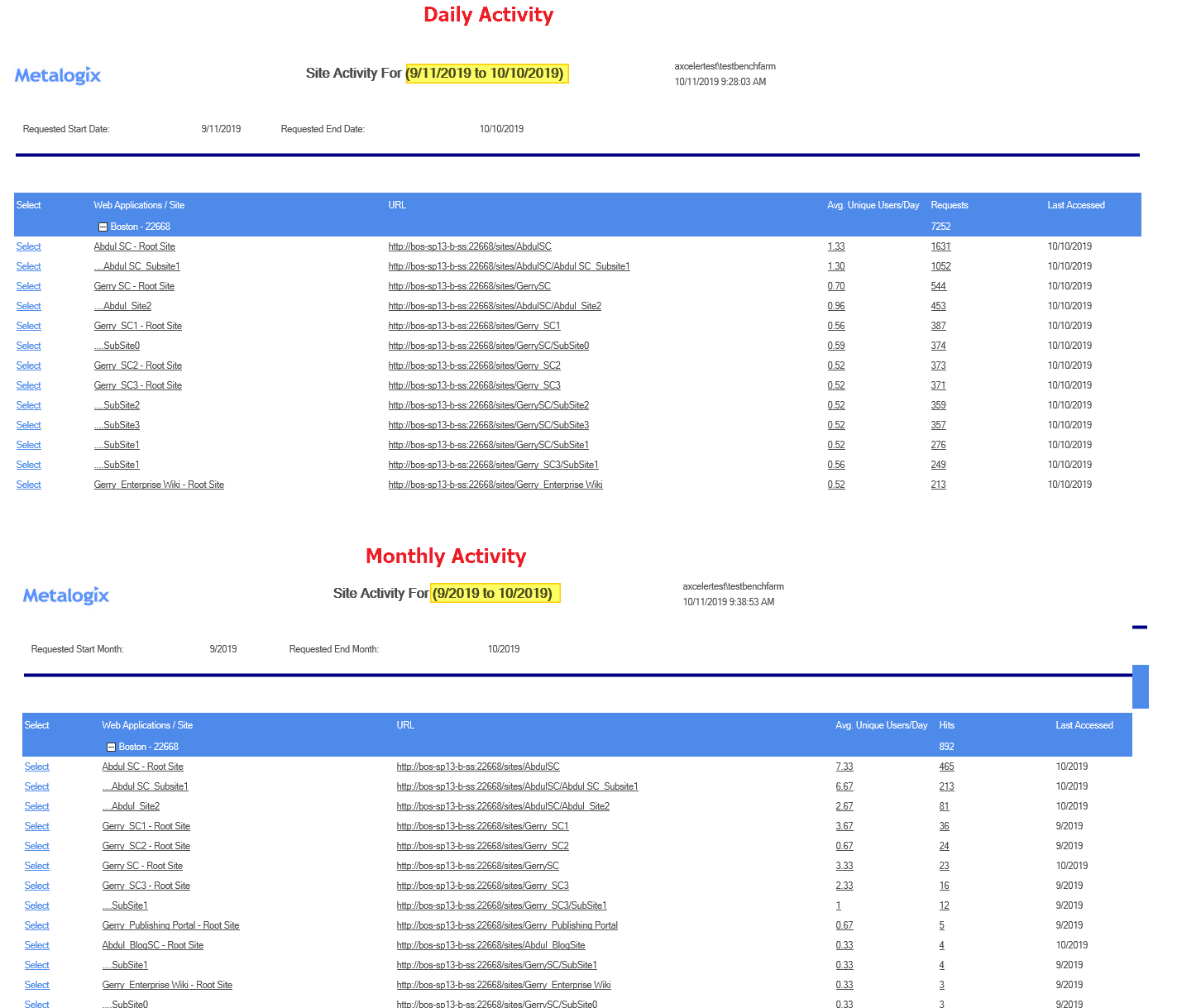Click the Requests column header
Image resolution: width=1177 pixels, height=1008 pixels.
tap(949, 204)
